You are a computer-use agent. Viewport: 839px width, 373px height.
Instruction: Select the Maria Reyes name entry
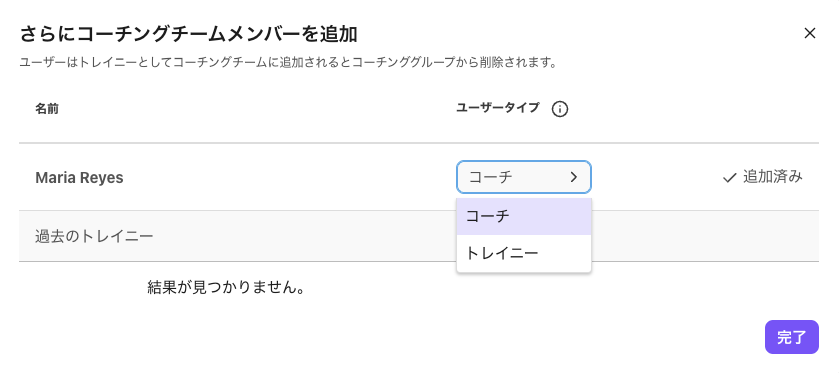pos(79,178)
